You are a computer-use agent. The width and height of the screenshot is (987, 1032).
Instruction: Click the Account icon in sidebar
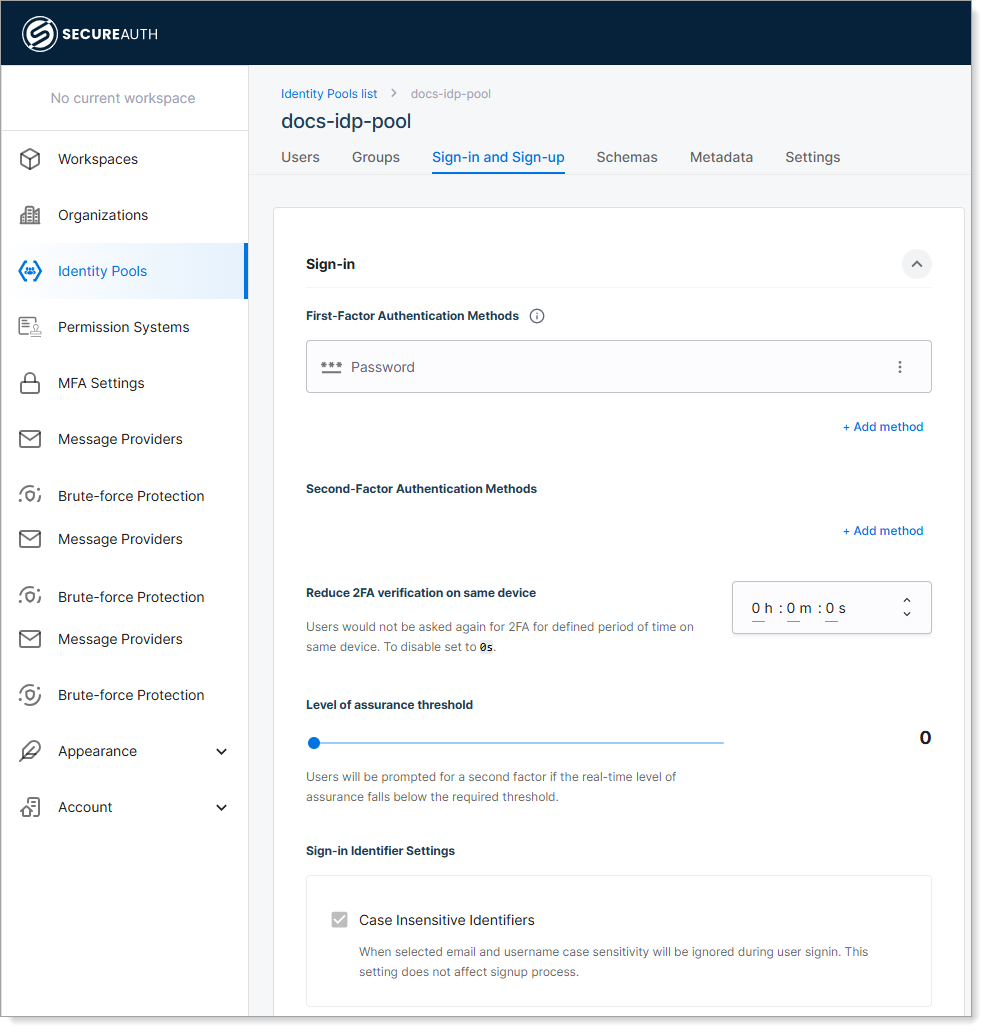[30, 807]
